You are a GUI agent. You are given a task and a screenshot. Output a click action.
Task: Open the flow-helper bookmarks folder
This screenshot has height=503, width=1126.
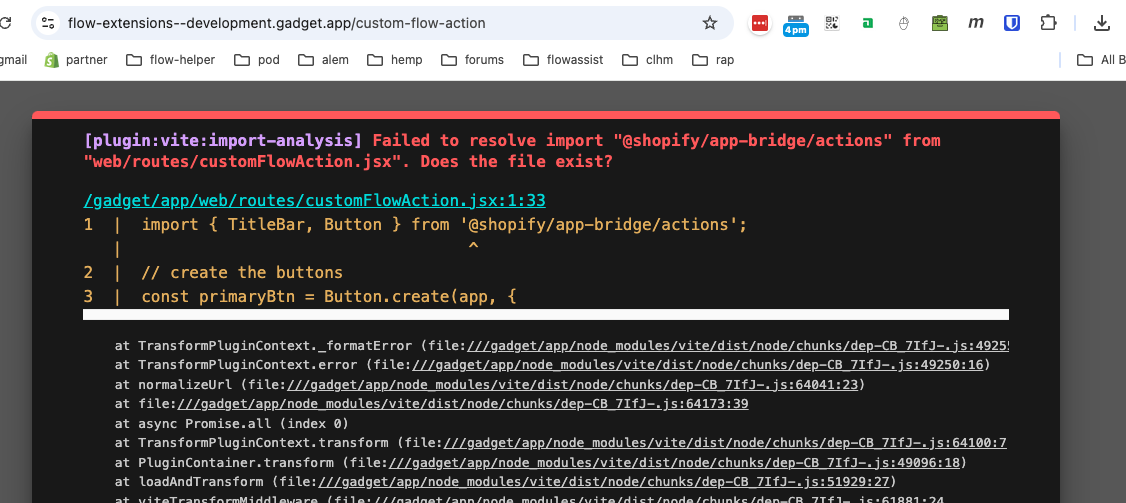[170, 60]
